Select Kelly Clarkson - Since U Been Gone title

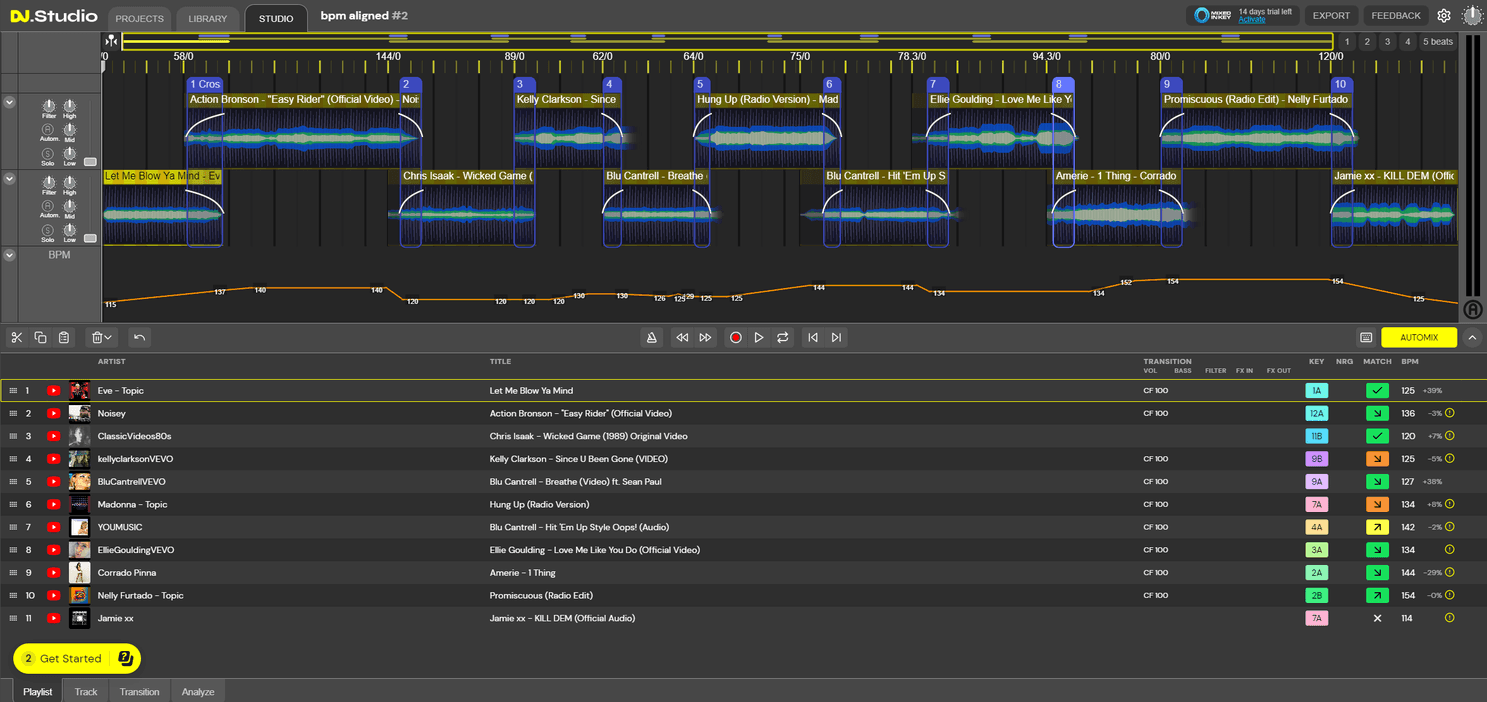(578, 459)
